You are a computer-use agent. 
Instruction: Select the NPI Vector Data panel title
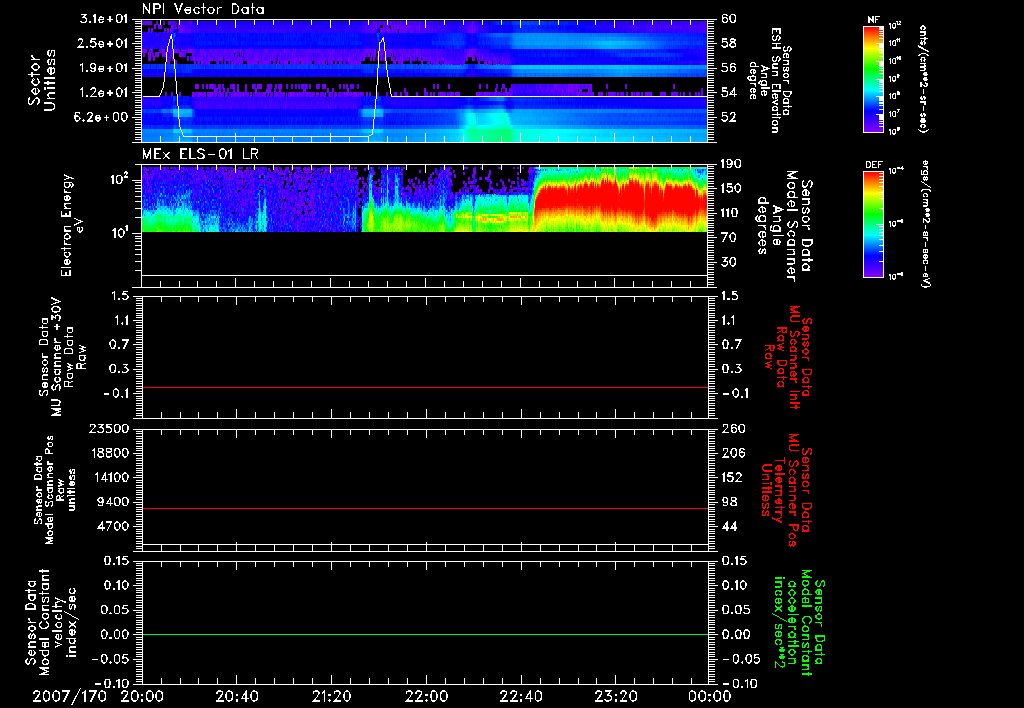point(202,9)
